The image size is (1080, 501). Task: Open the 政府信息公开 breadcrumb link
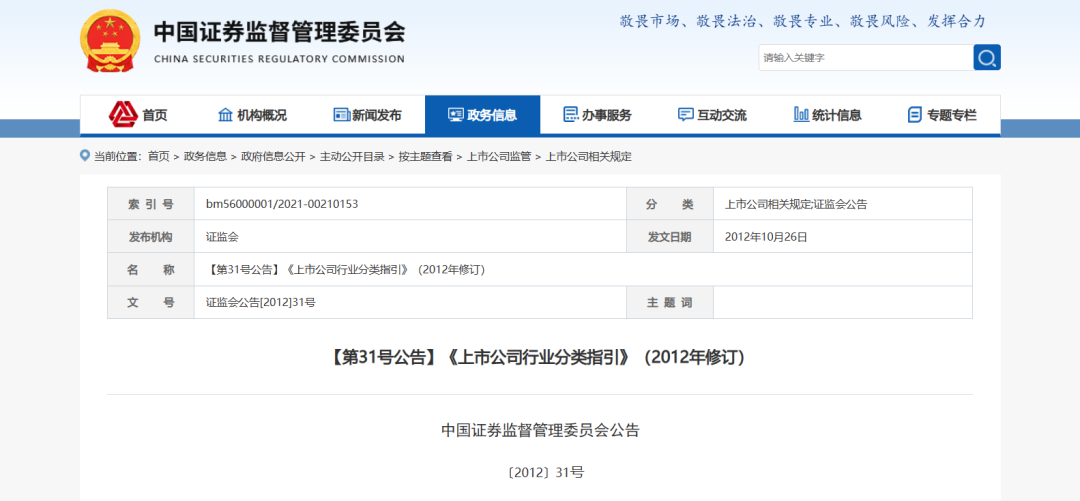tap(273, 156)
